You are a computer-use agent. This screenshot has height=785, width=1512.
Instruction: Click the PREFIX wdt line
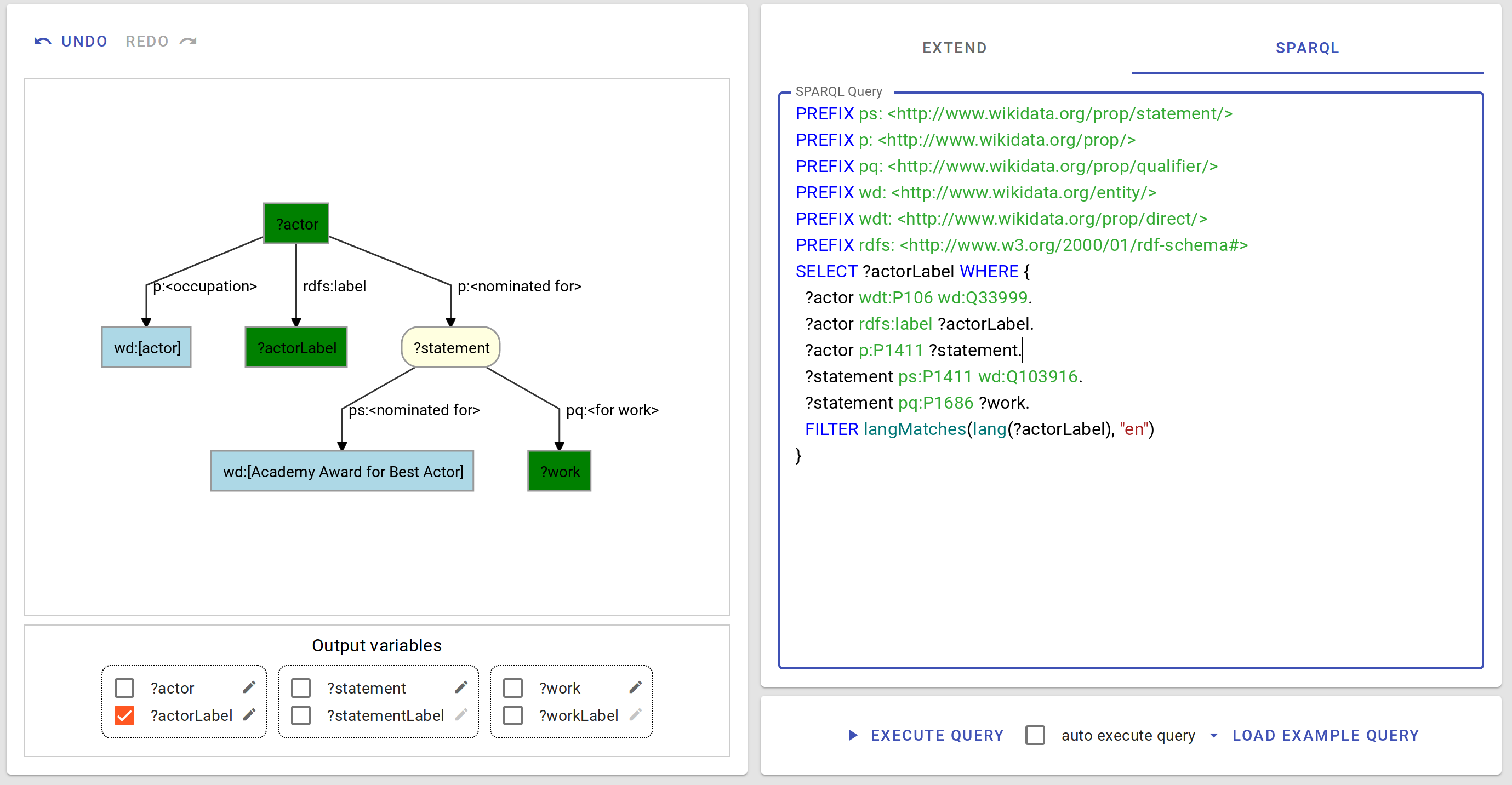pos(1001,218)
